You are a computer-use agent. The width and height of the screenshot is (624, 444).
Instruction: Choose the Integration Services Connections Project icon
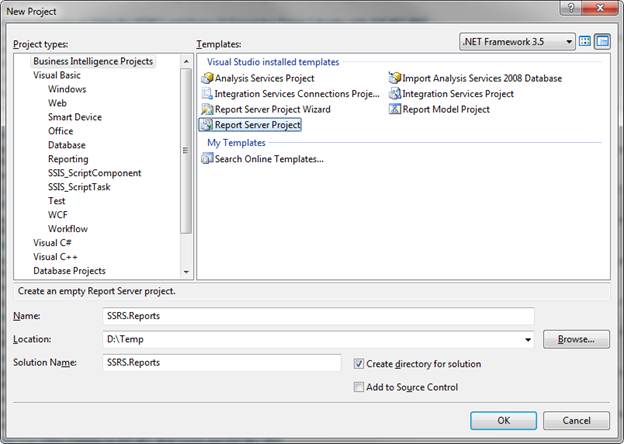[x=207, y=93]
